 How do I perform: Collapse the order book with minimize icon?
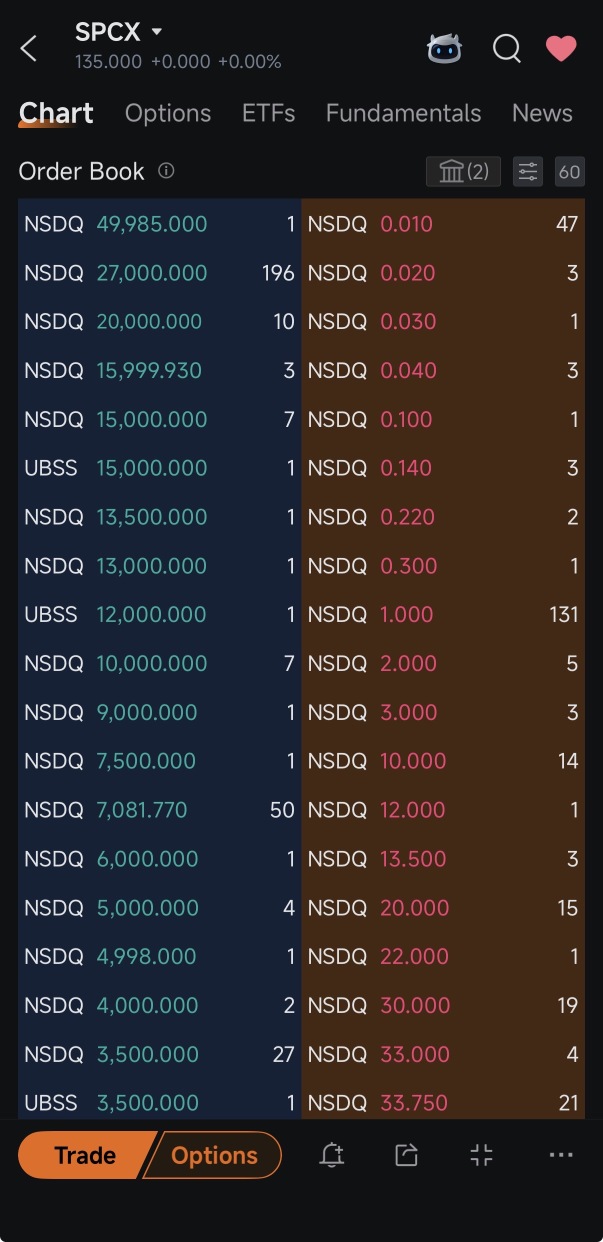coord(482,1156)
